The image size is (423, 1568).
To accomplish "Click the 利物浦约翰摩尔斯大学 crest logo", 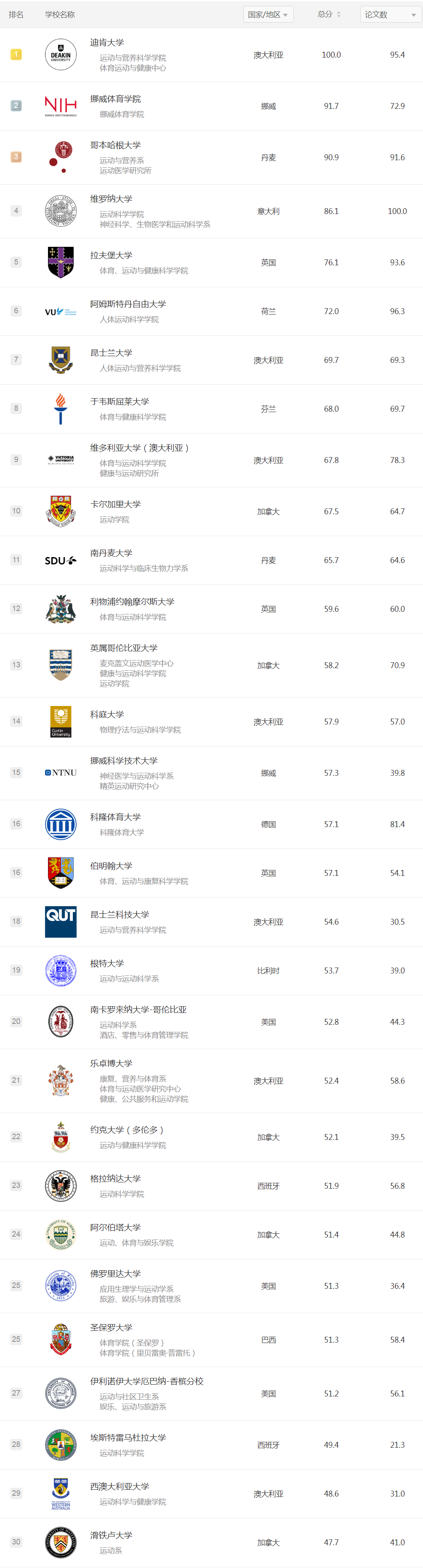I will click(x=61, y=609).
